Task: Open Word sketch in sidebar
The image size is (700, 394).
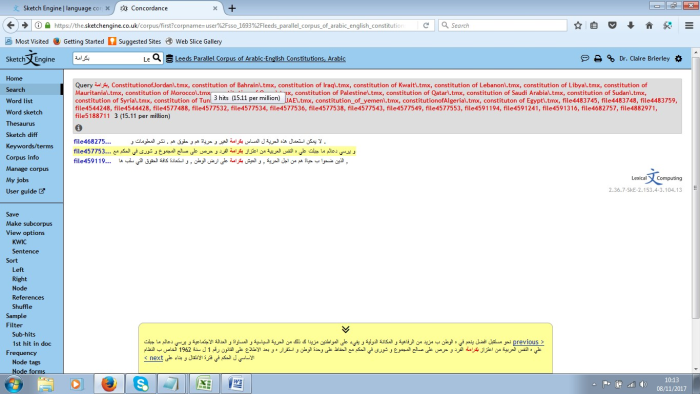Action: [24, 112]
